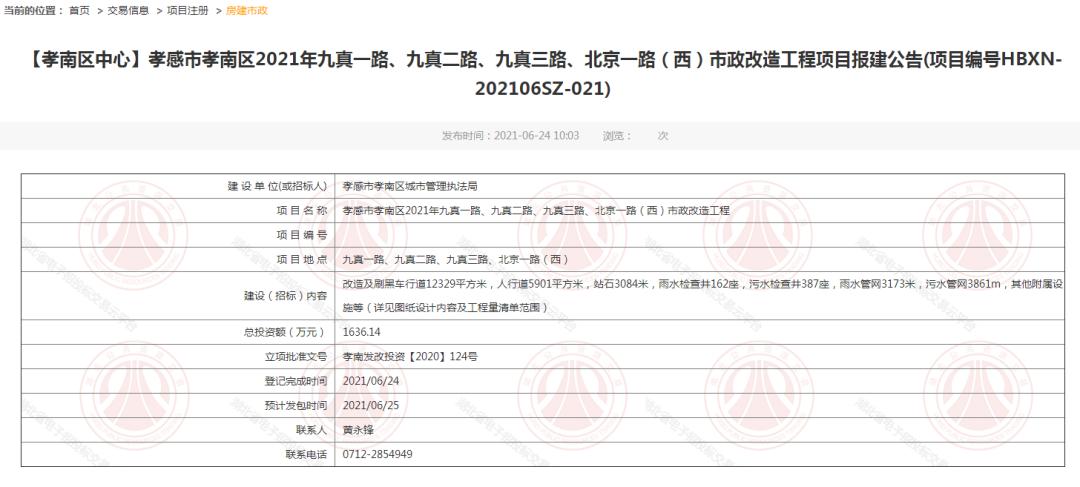The image size is (1080, 487).
Task: Select the 房建市政 breadcrumb link
Action: point(247,10)
